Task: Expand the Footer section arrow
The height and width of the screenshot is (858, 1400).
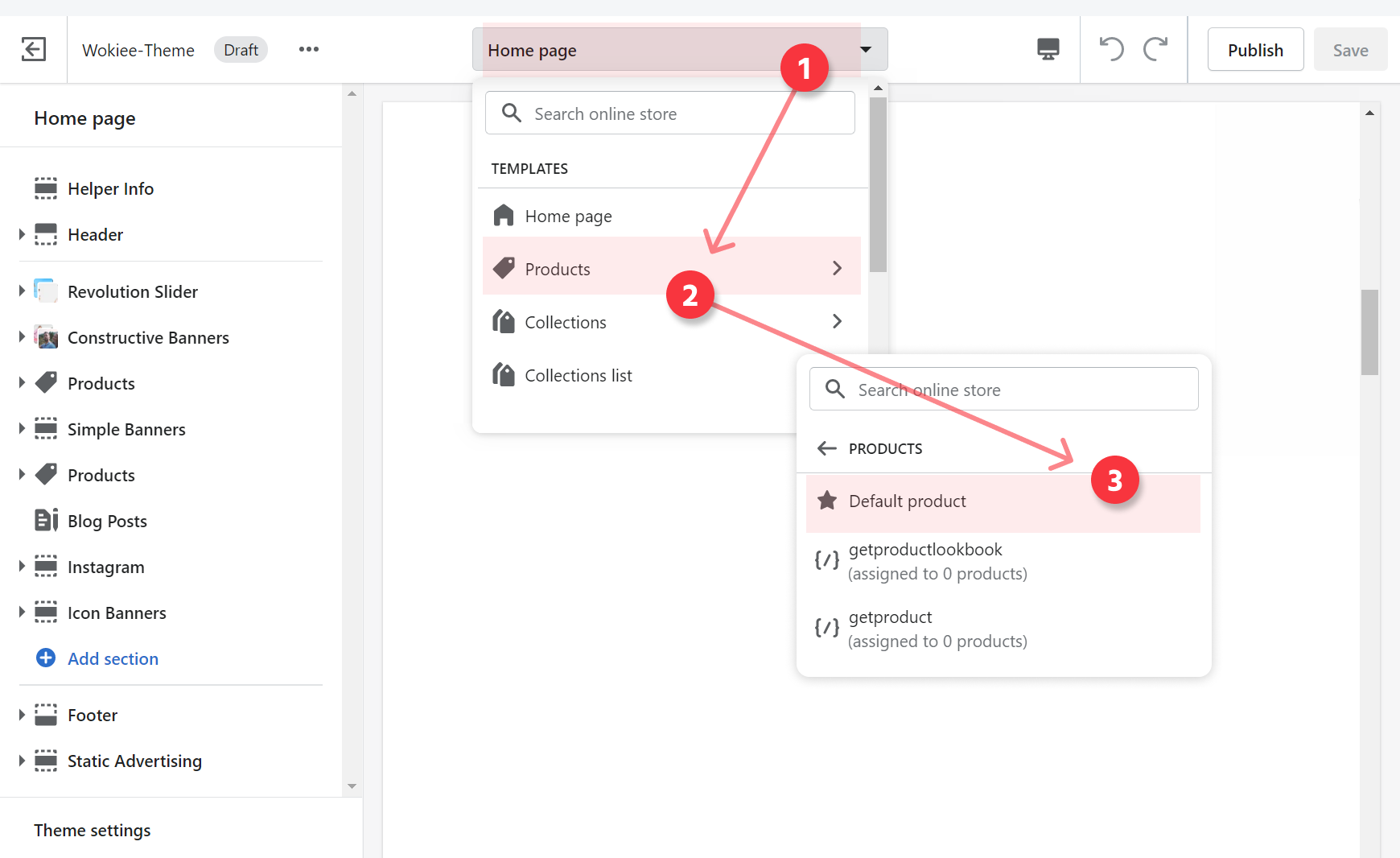Action: point(22,715)
